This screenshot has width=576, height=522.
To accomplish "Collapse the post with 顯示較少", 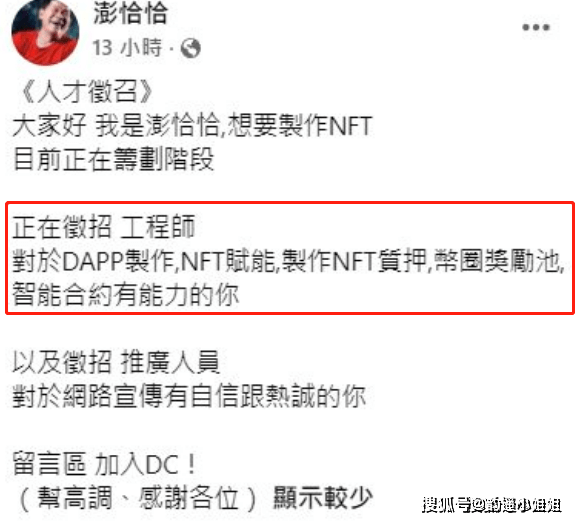I will [323, 497].
